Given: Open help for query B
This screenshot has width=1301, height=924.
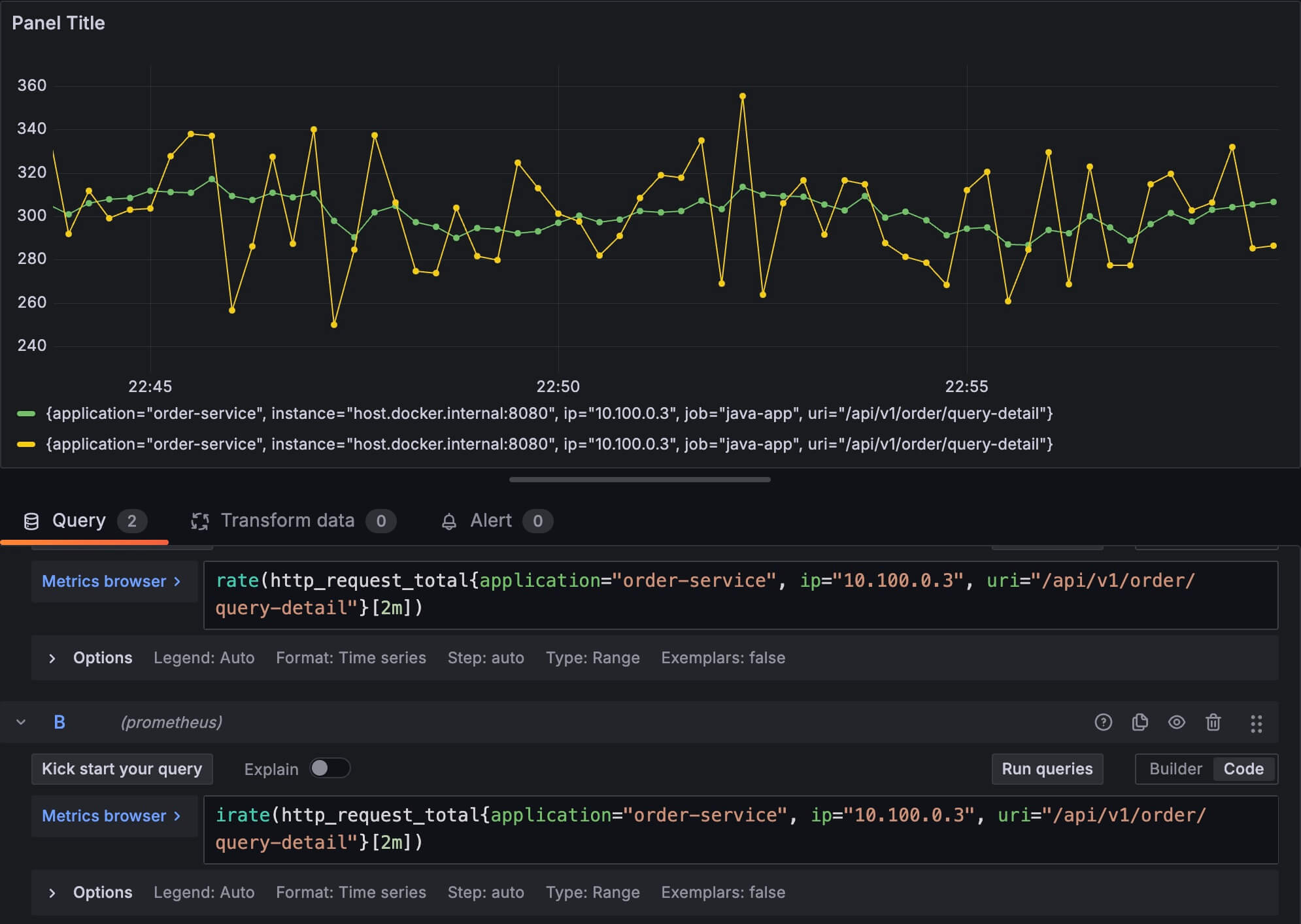Looking at the screenshot, I should (1103, 722).
